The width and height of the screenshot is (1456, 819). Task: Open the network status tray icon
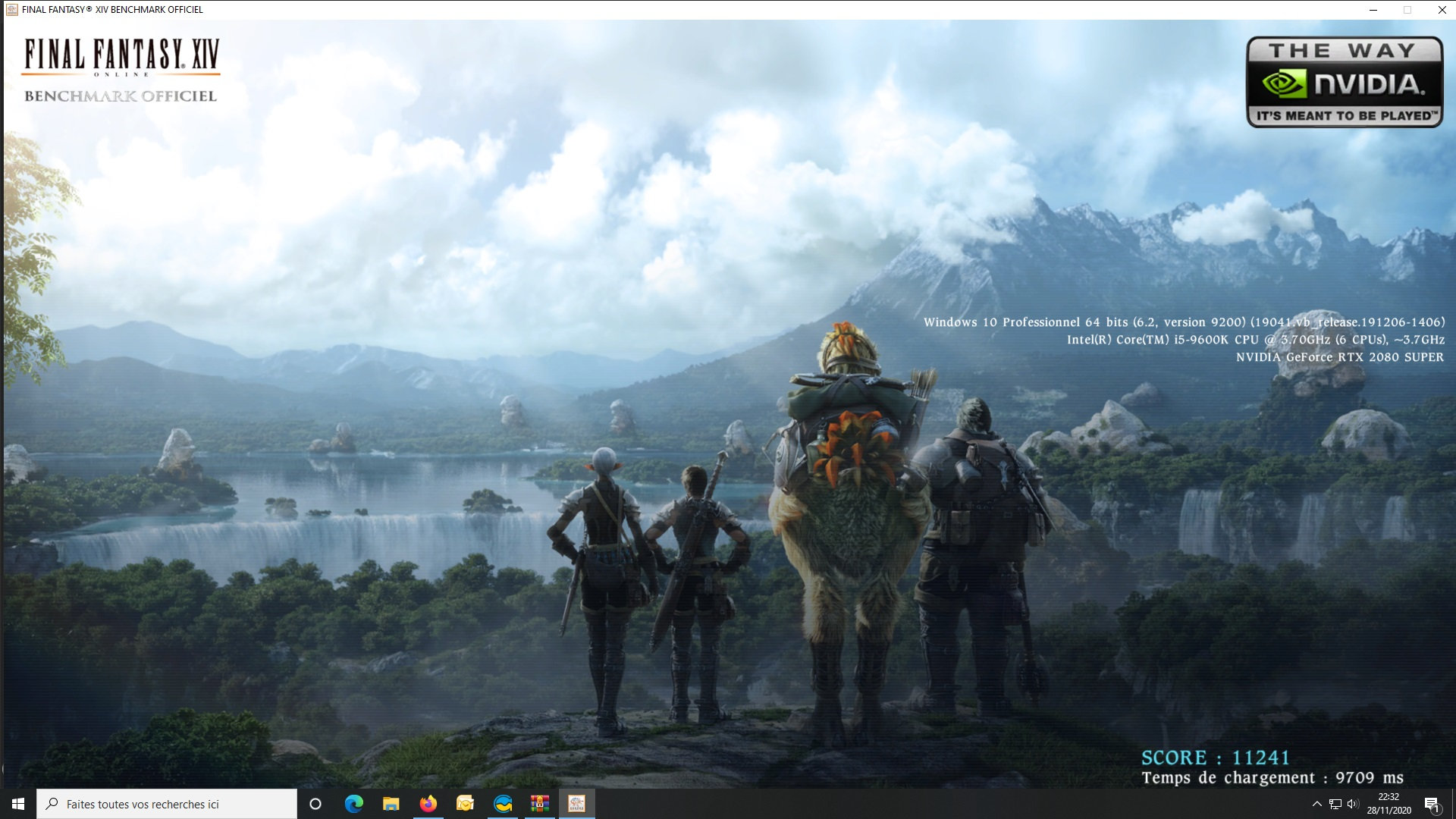pyautogui.click(x=1335, y=804)
